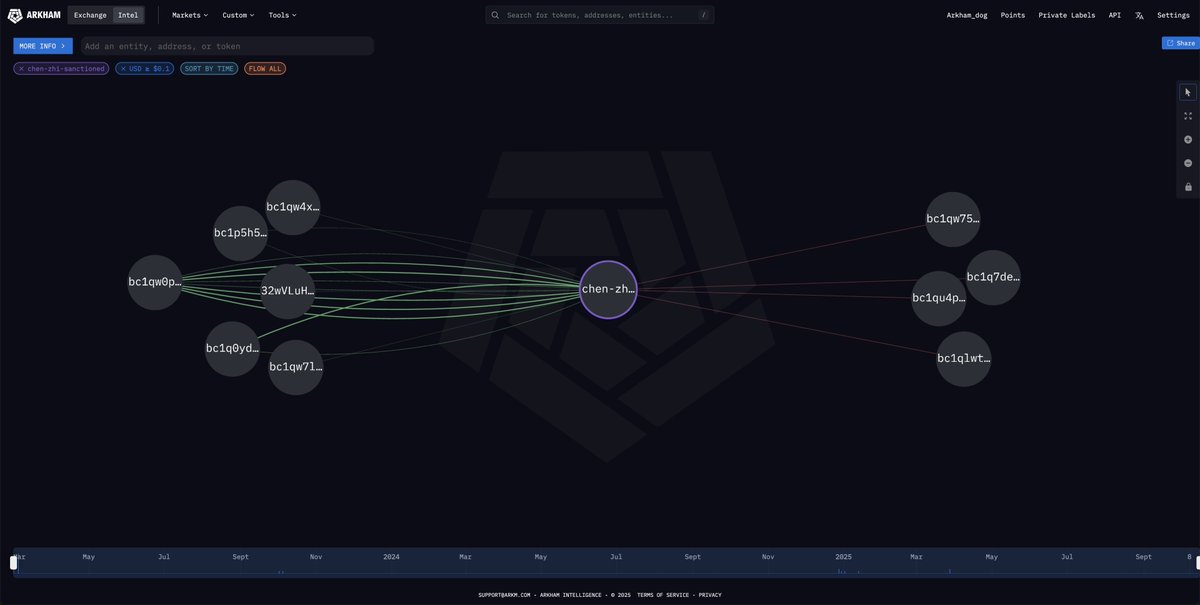Click the search magnifier icon
Viewport: 1200px width, 605px height.
click(495, 15)
